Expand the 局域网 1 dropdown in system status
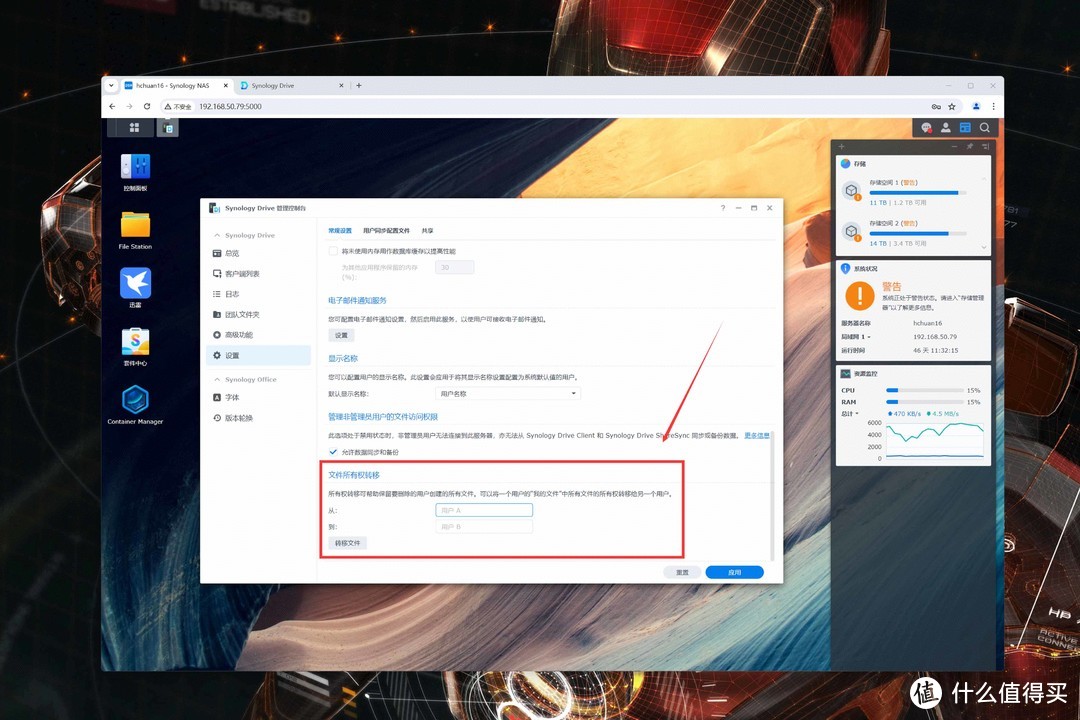 [868, 337]
